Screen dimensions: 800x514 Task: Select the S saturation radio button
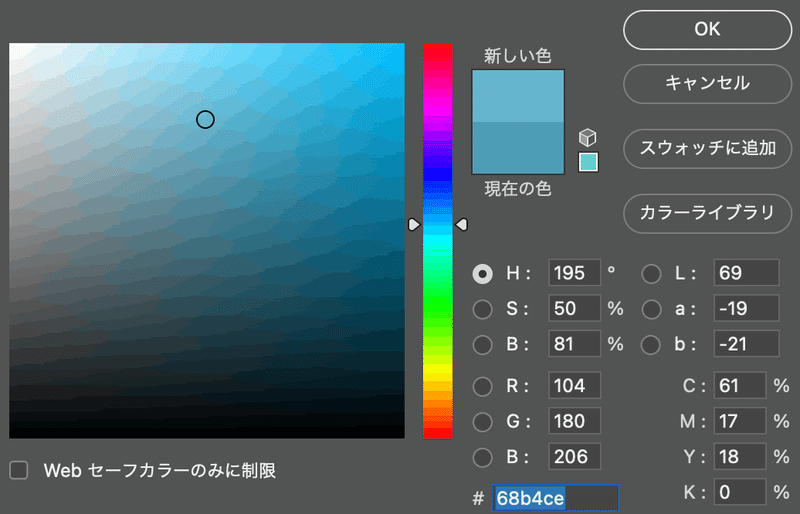(x=483, y=309)
